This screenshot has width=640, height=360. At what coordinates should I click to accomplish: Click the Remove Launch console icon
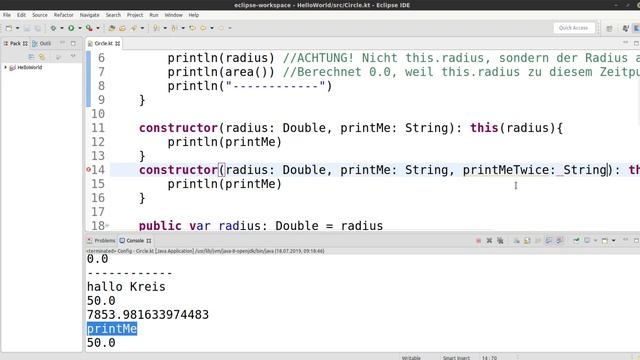pos(489,241)
